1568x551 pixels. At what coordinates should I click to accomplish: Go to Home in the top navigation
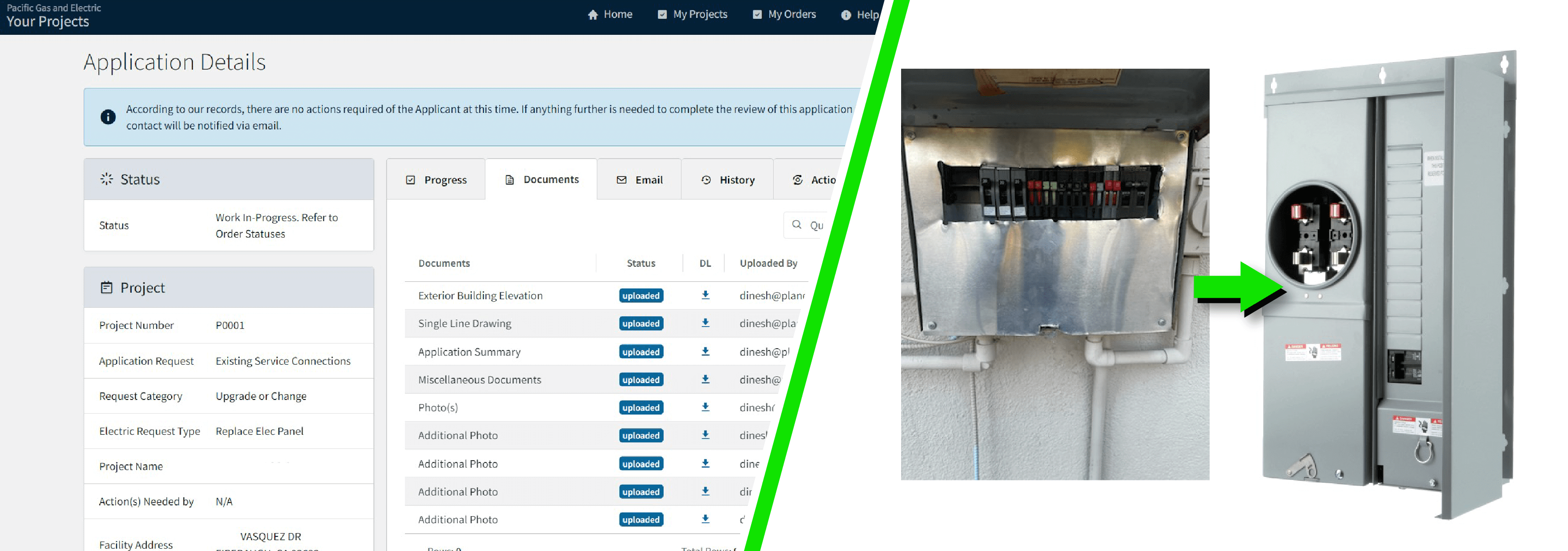tap(610, 14)
